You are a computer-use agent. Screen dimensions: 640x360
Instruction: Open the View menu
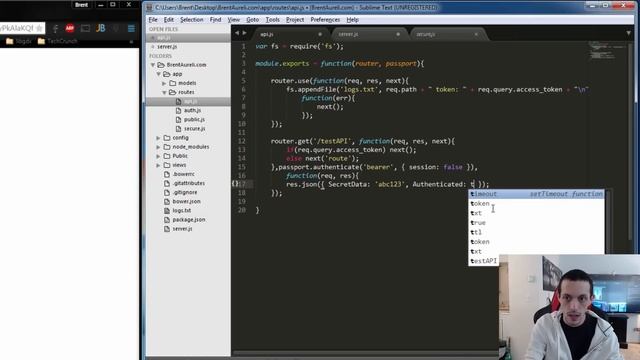click(x=233, y=20)
